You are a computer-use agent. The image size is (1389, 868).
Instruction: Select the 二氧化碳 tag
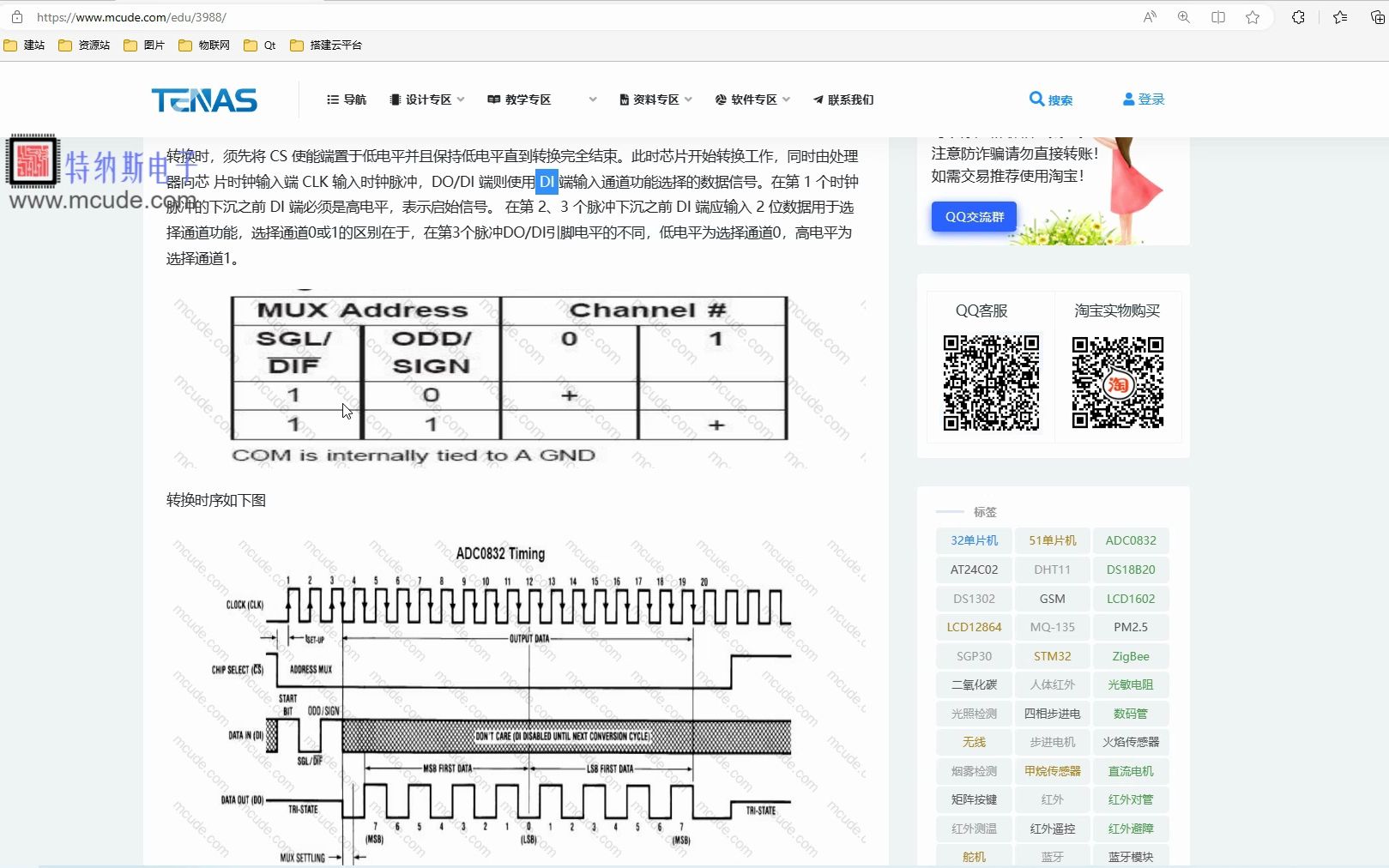click(x=974, y=684)
